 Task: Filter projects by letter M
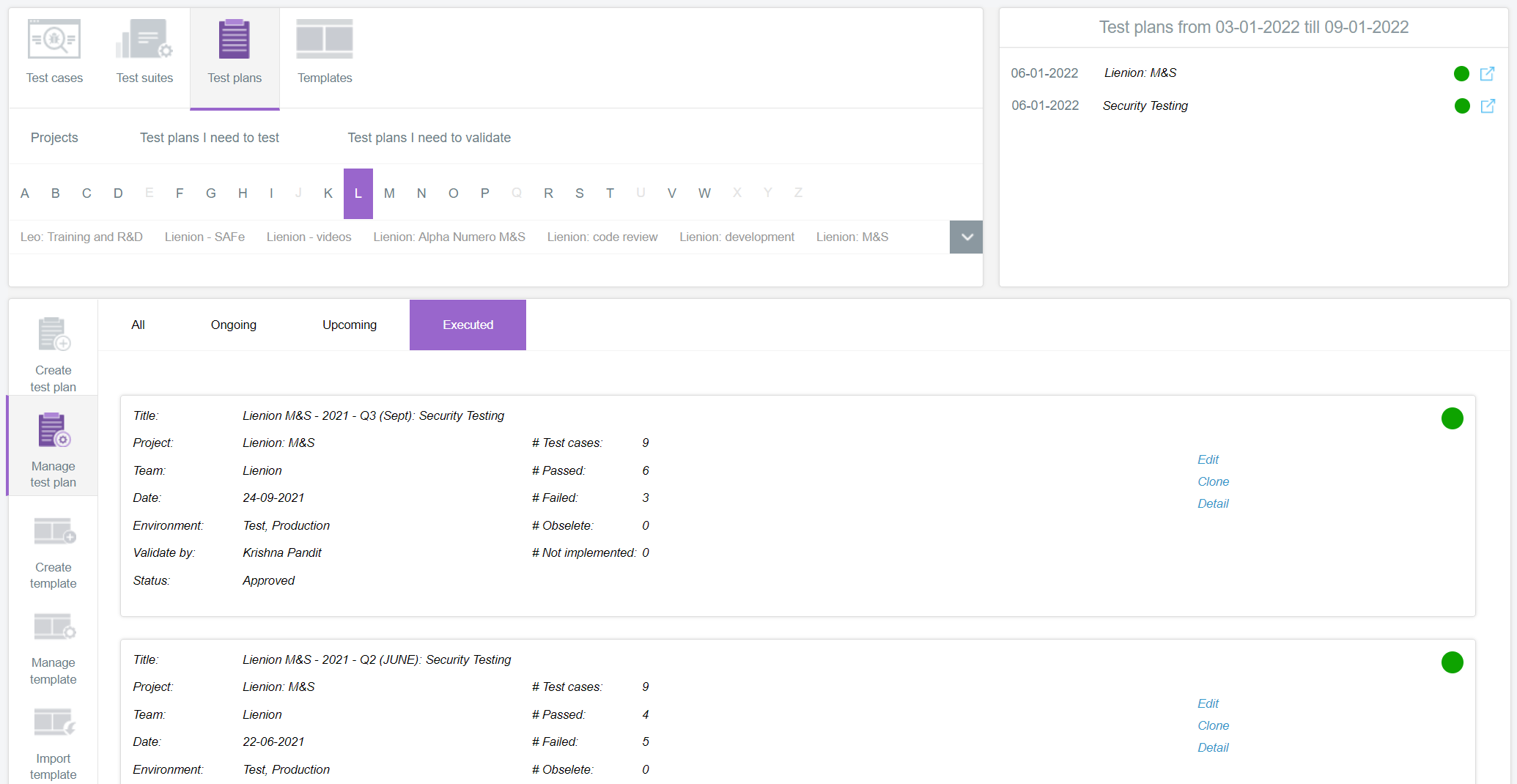coord(389,193)
